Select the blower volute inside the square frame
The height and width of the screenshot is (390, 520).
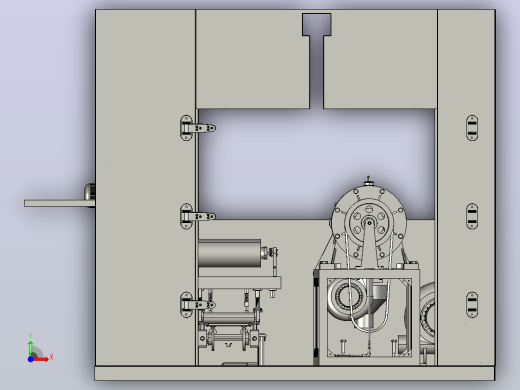click(348, 297)
